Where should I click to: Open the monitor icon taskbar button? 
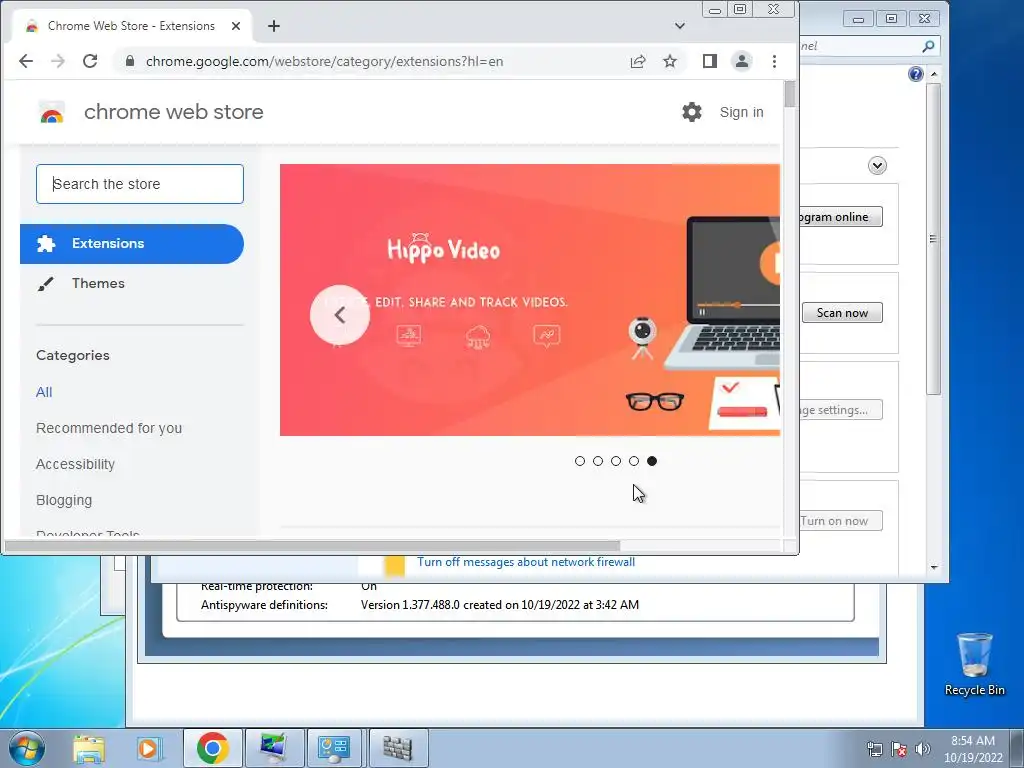[273, 748]
